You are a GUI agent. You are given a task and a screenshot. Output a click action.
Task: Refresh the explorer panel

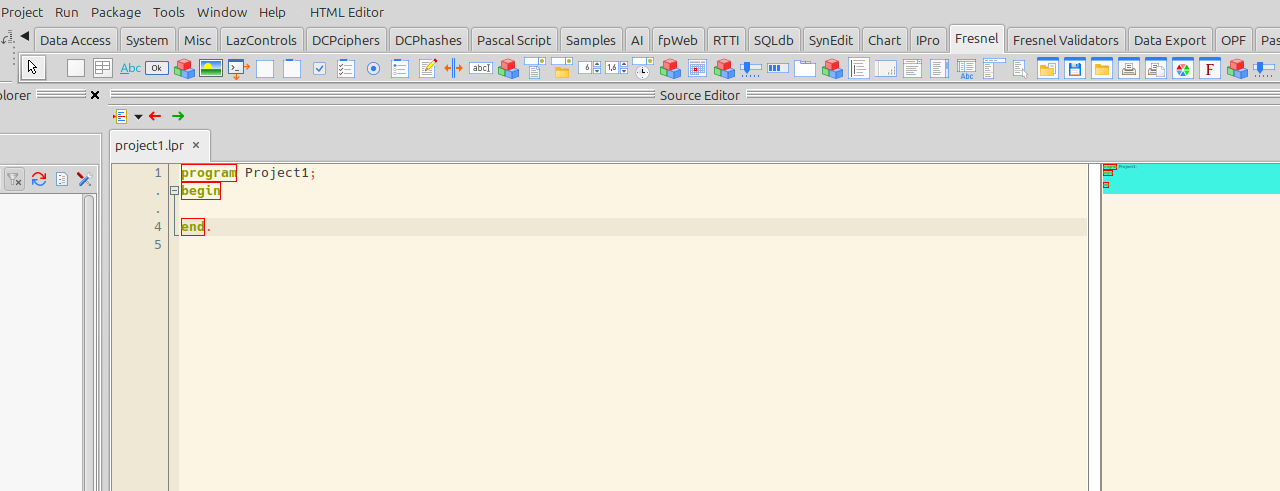coord(39,179)
